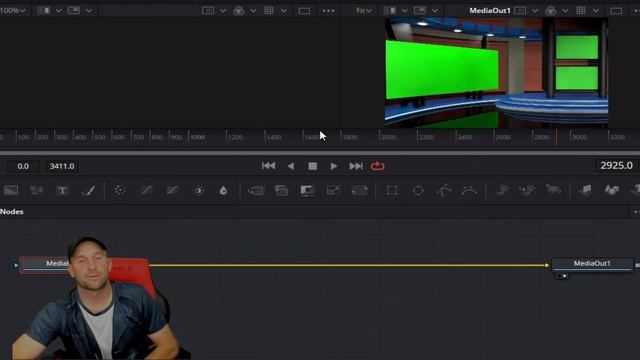The width and height of the screenshot is (640, 360).
Task: Add a Blur node (droplet icon)
Action: (223, 190)
